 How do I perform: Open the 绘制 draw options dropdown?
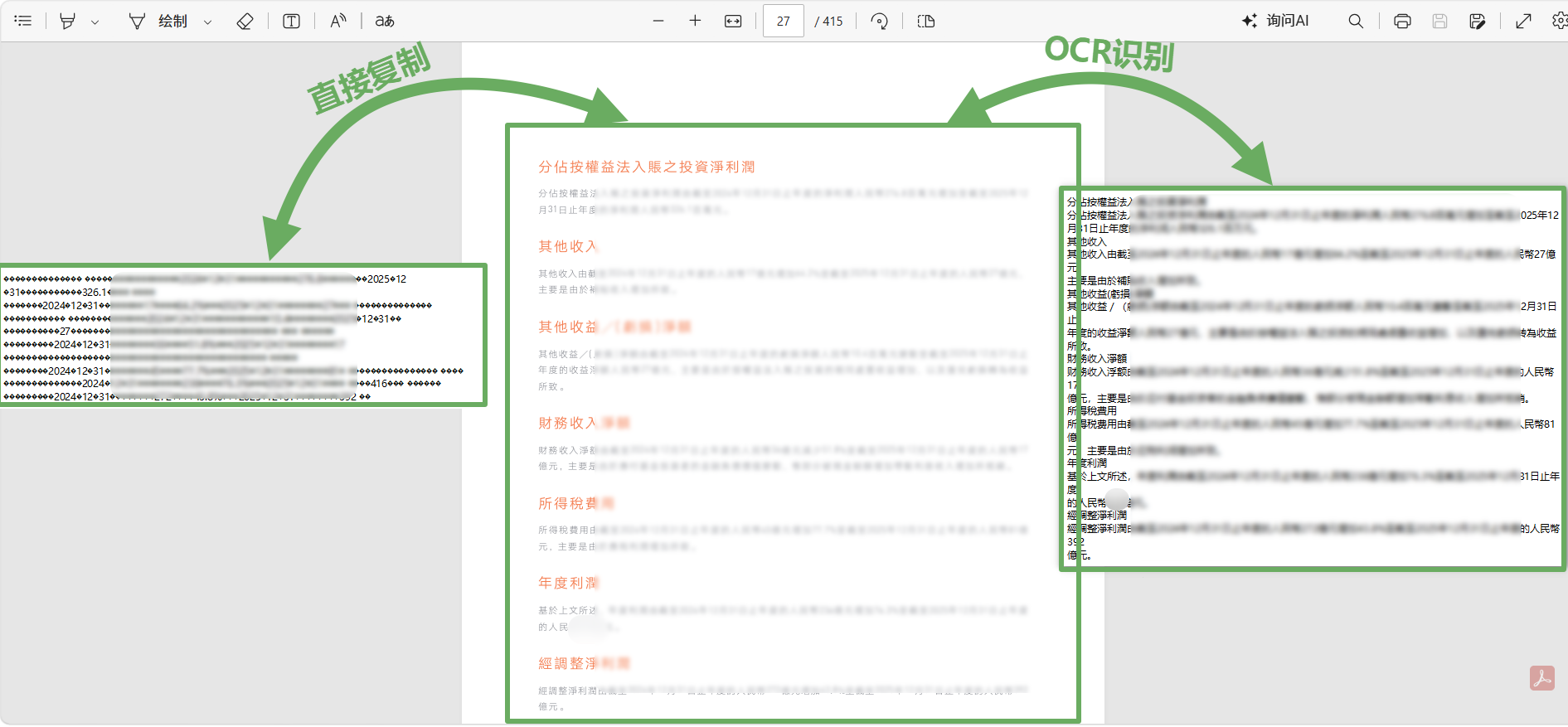tap(208, 22)
